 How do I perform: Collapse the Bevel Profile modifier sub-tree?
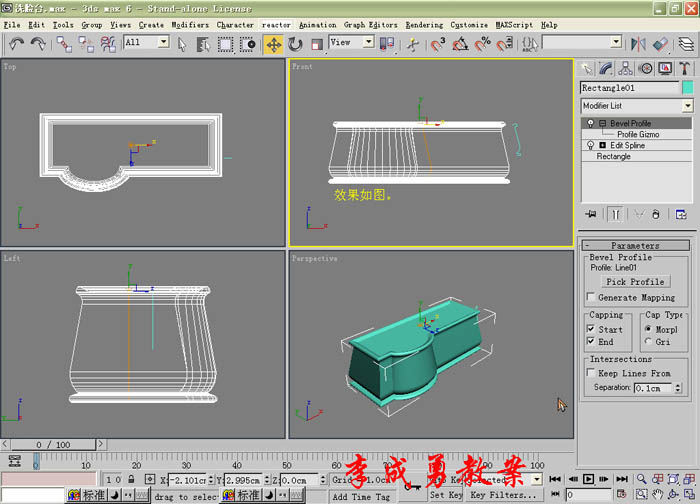click(602, 123)
